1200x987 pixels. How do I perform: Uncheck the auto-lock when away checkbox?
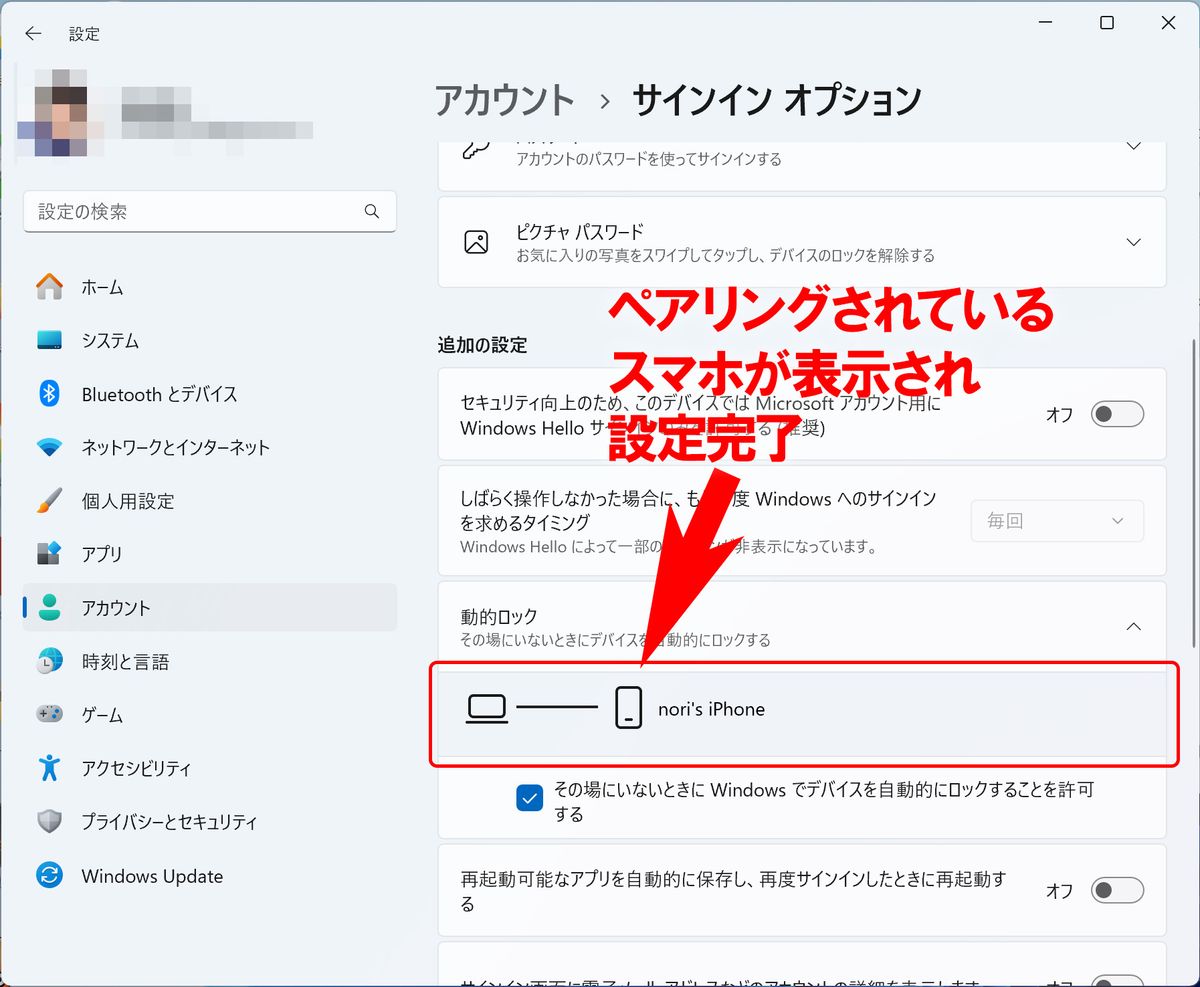(x=530, y=797)
